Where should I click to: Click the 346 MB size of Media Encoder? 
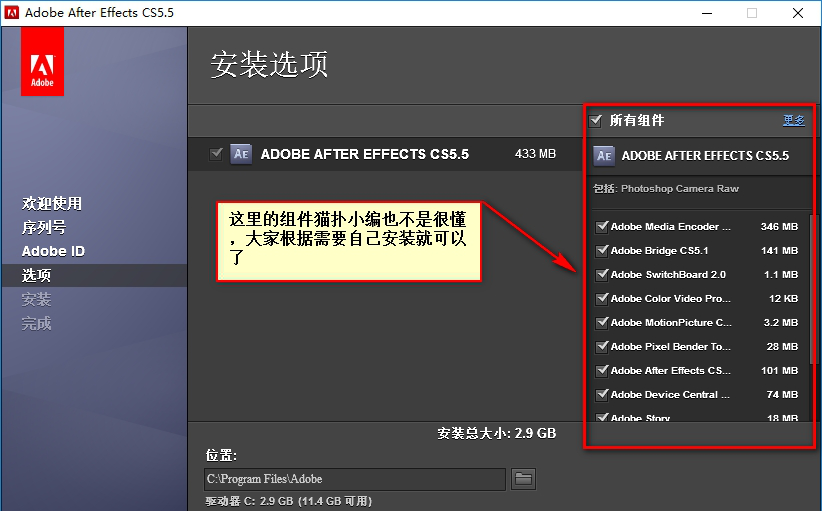(x=780, y=226)
